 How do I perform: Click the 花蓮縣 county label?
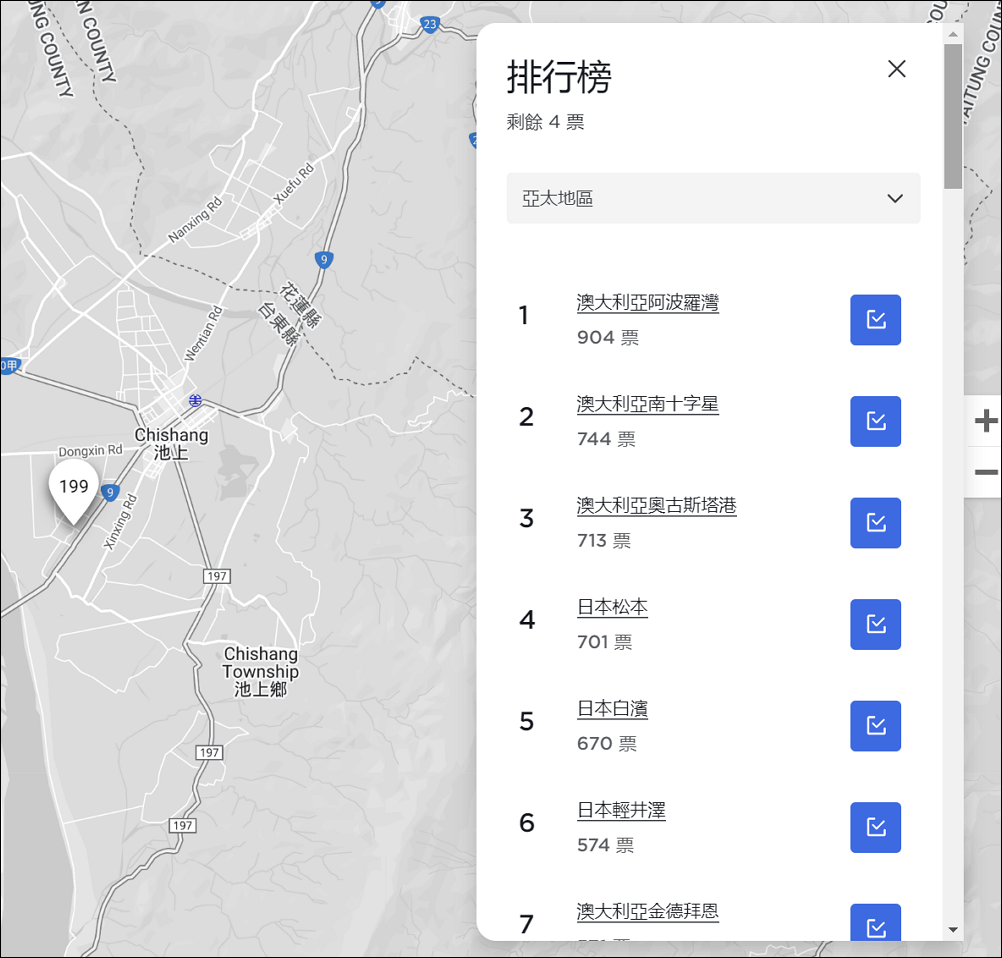point(300,305)
